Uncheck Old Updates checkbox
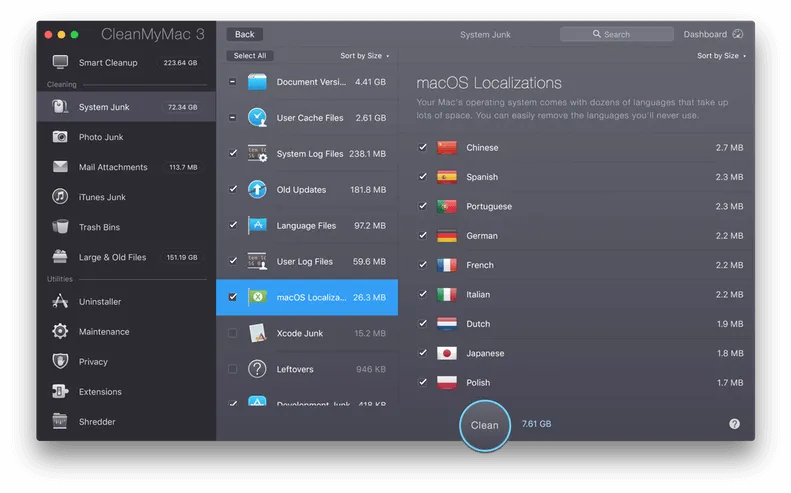Screen dimensions: 791x493 233,189
